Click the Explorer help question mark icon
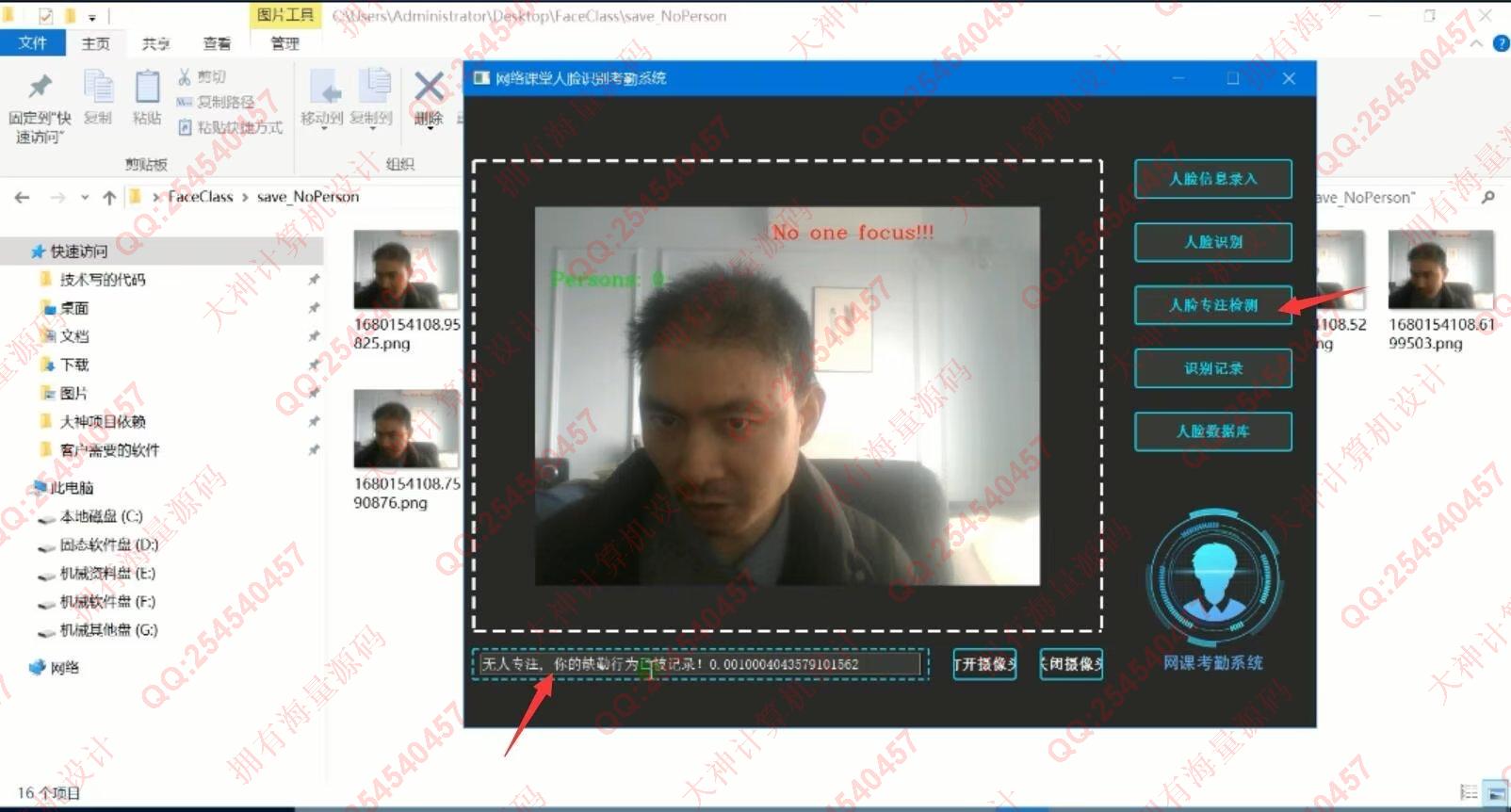The height and width of the screenshot is (812, 1511). pyautogui.click(x=1502, y=43)
